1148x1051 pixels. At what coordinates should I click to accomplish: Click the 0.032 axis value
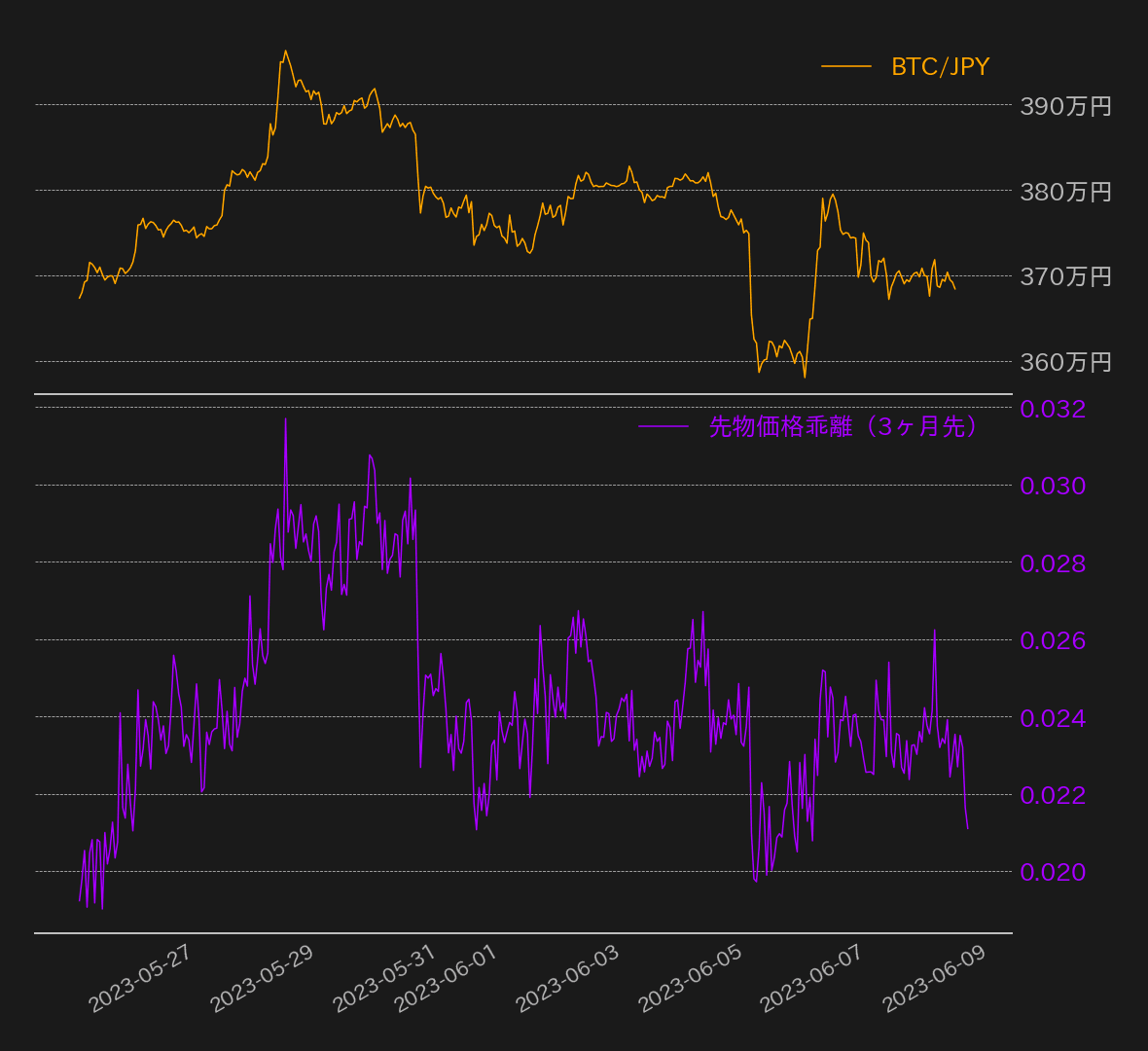[1053, 409]
